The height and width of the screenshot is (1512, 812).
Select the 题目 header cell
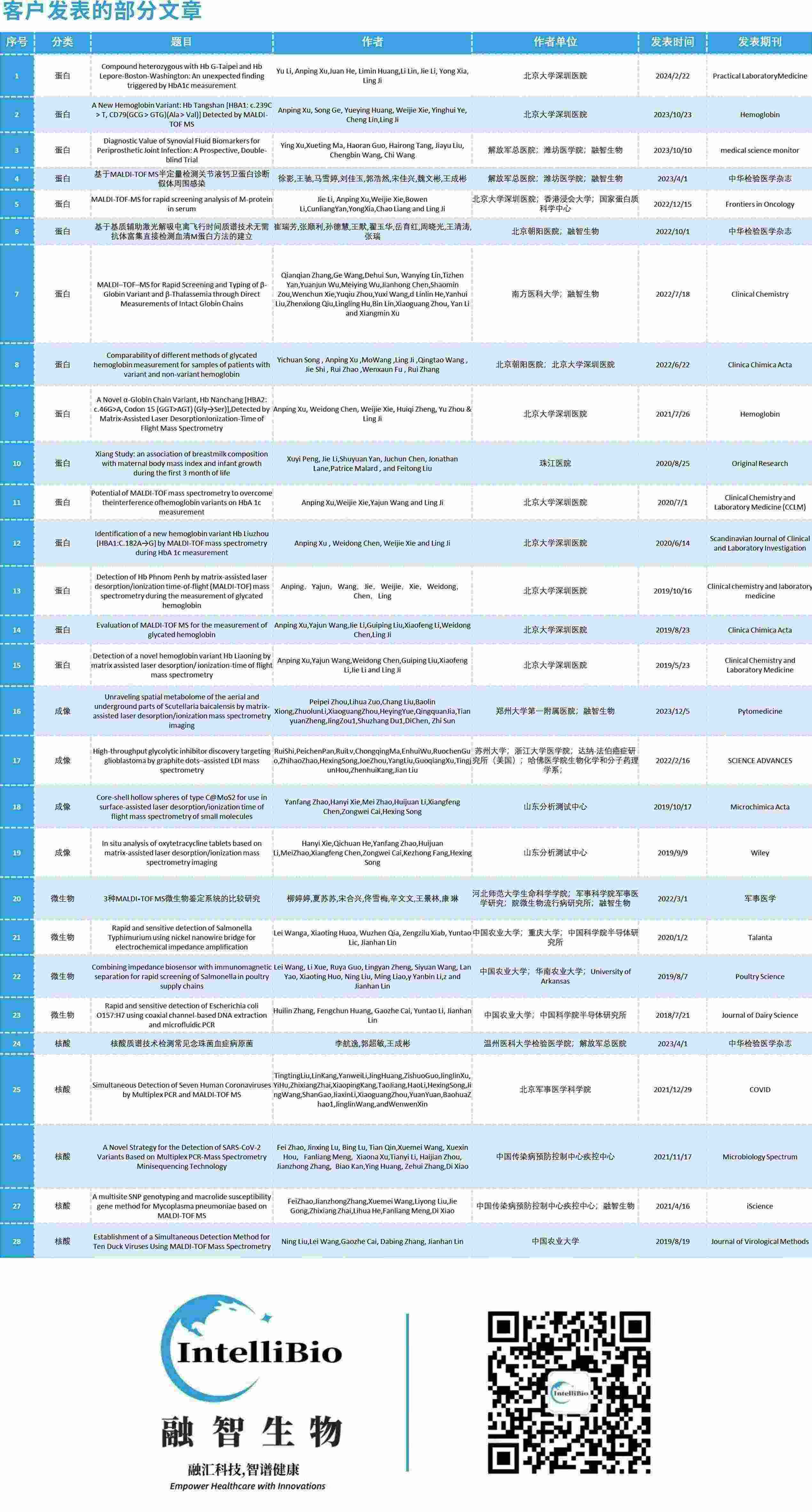(181, 42)
